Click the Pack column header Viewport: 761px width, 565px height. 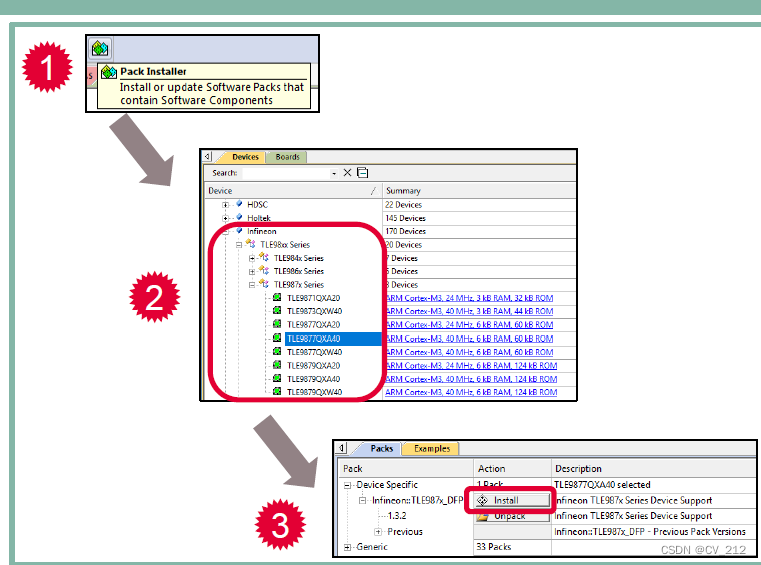pos(406,468)
